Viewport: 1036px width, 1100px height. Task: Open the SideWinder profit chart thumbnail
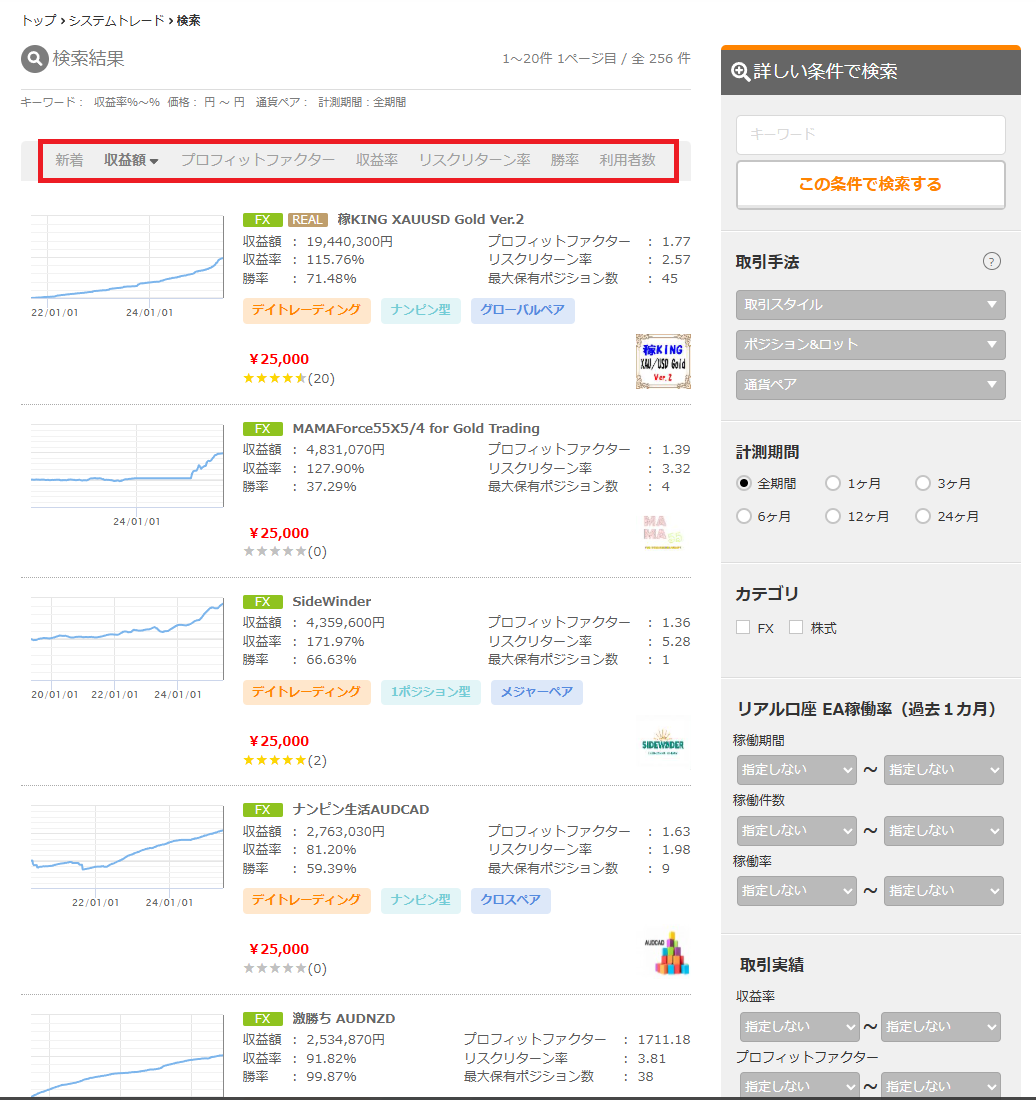pos(127,640)
